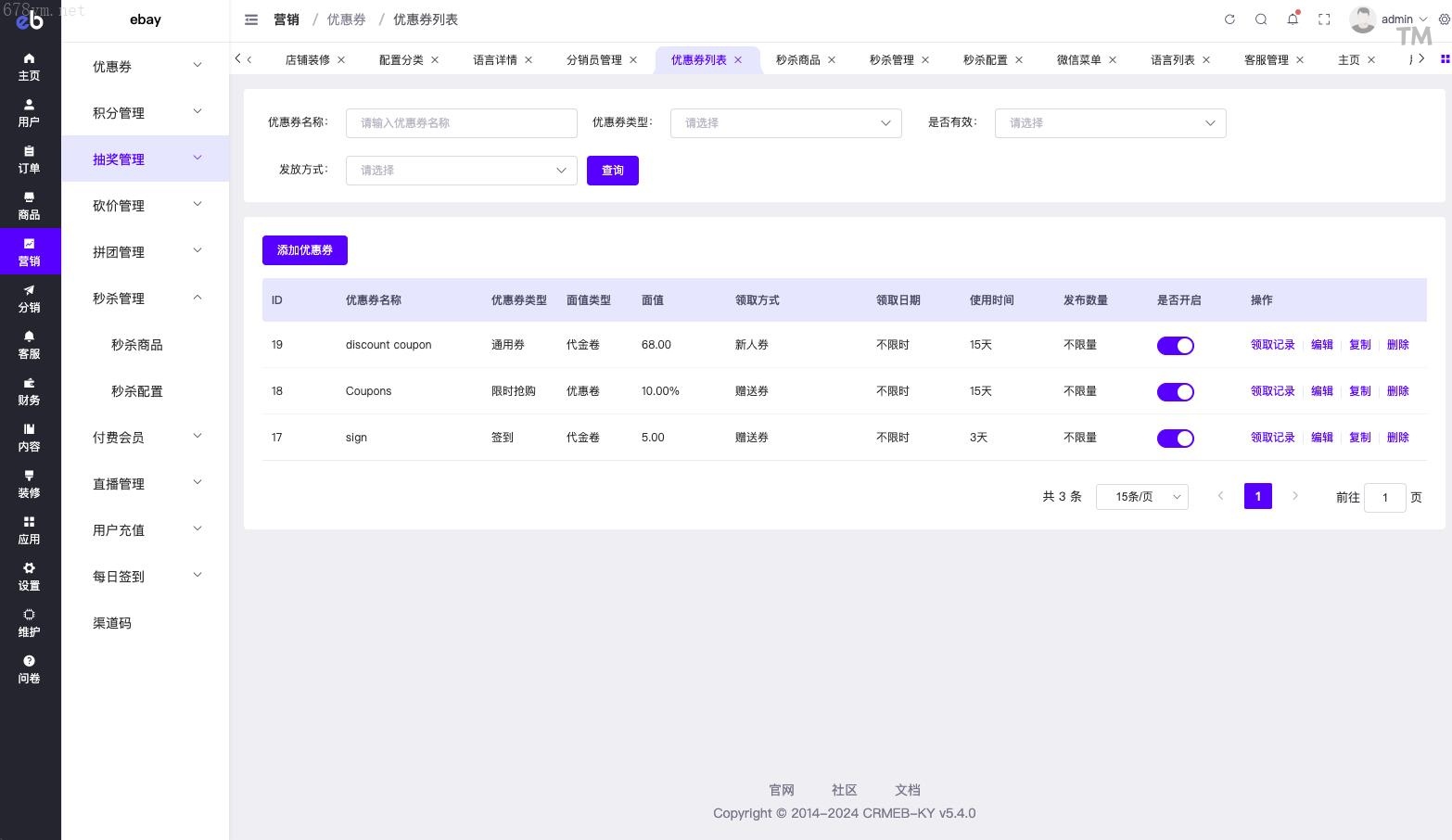
Task: Disable the discount coupon toggle switch
Action: coord(1175,346)
